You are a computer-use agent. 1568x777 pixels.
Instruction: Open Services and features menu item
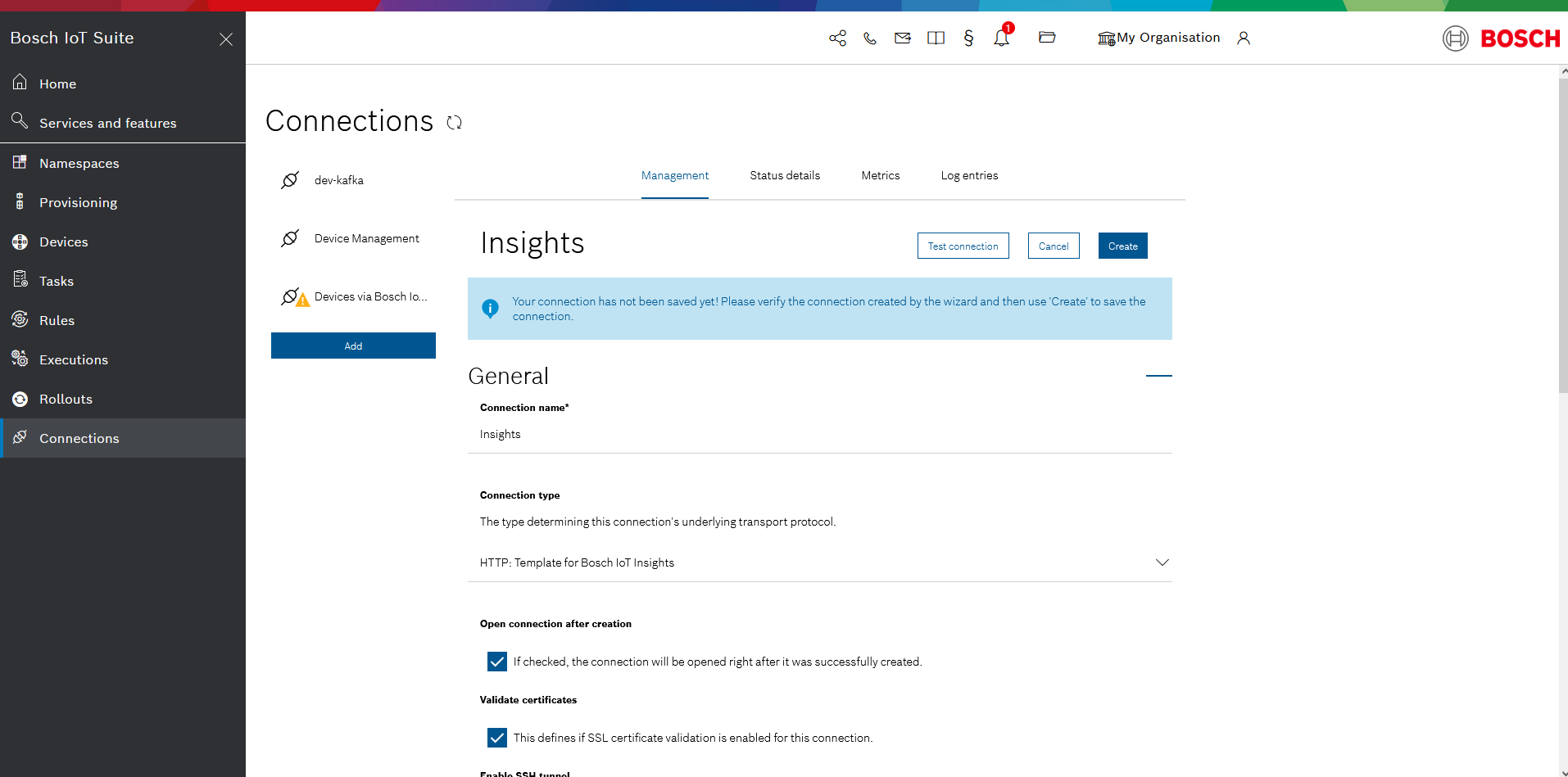click(x=123, y=123)
